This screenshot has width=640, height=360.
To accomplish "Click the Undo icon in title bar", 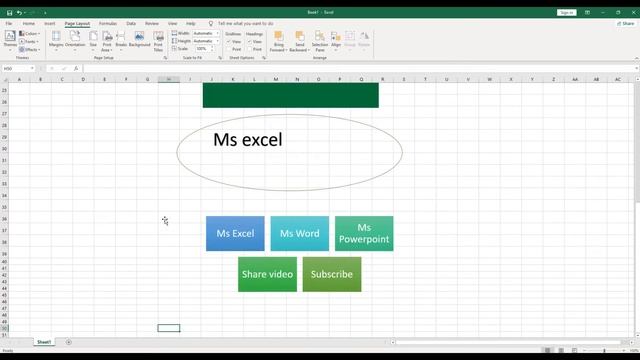I will [19, 13].
